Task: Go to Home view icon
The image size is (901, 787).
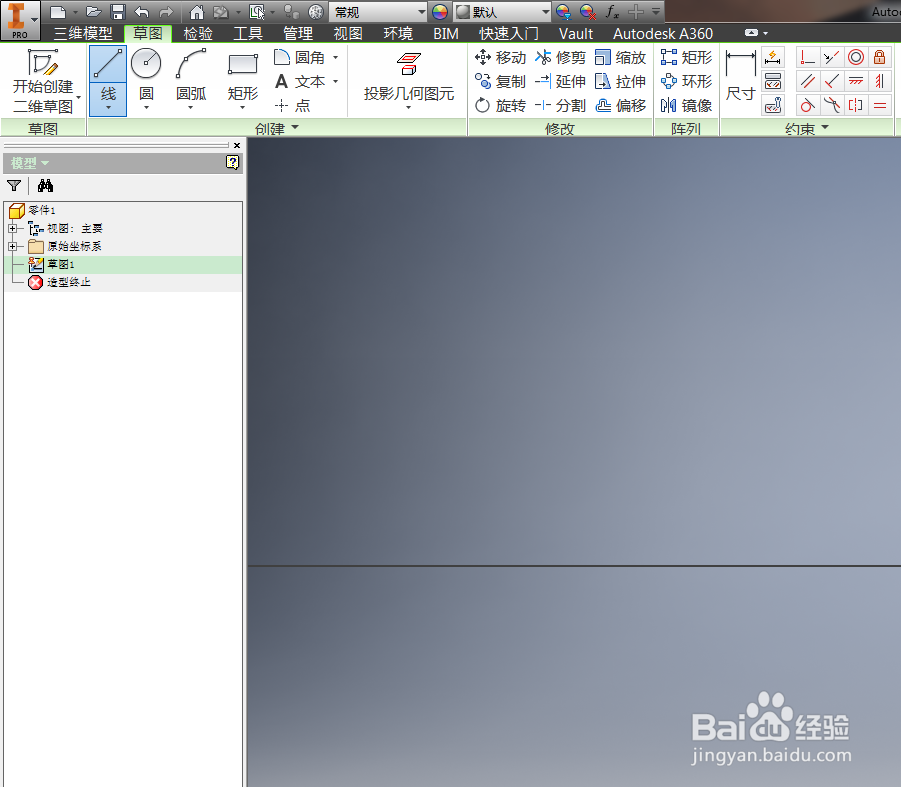Action: coord(197,11)
